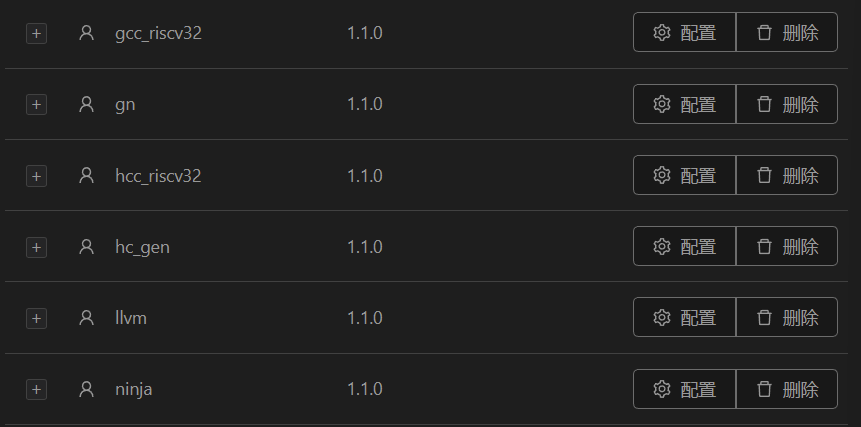The width and height of the screenshot is (861, 427).
Task: Expand the hc_gen row
Action: [36, 247]
